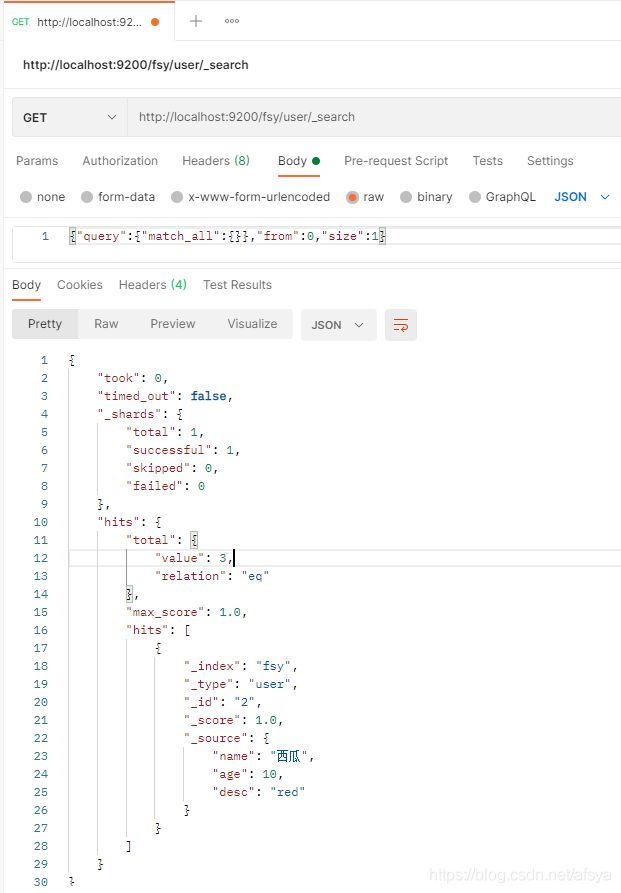Viewport: 621px width, 893px height.
Task: Open the response Cookies tab
Action: (x=80, y=285)
